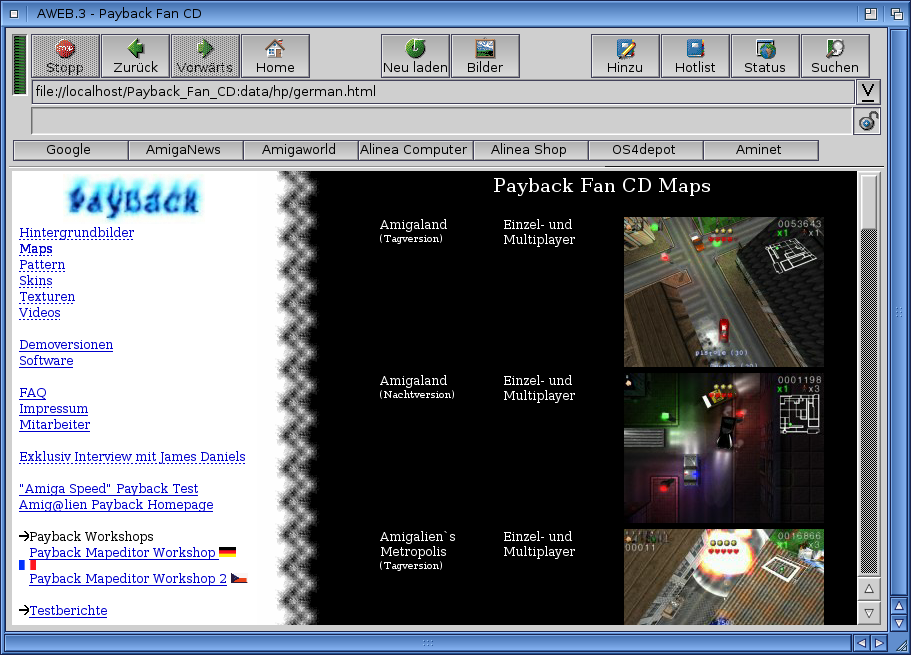
Task: Expand URL history dropdown arrow
Action: coord(868,92)
